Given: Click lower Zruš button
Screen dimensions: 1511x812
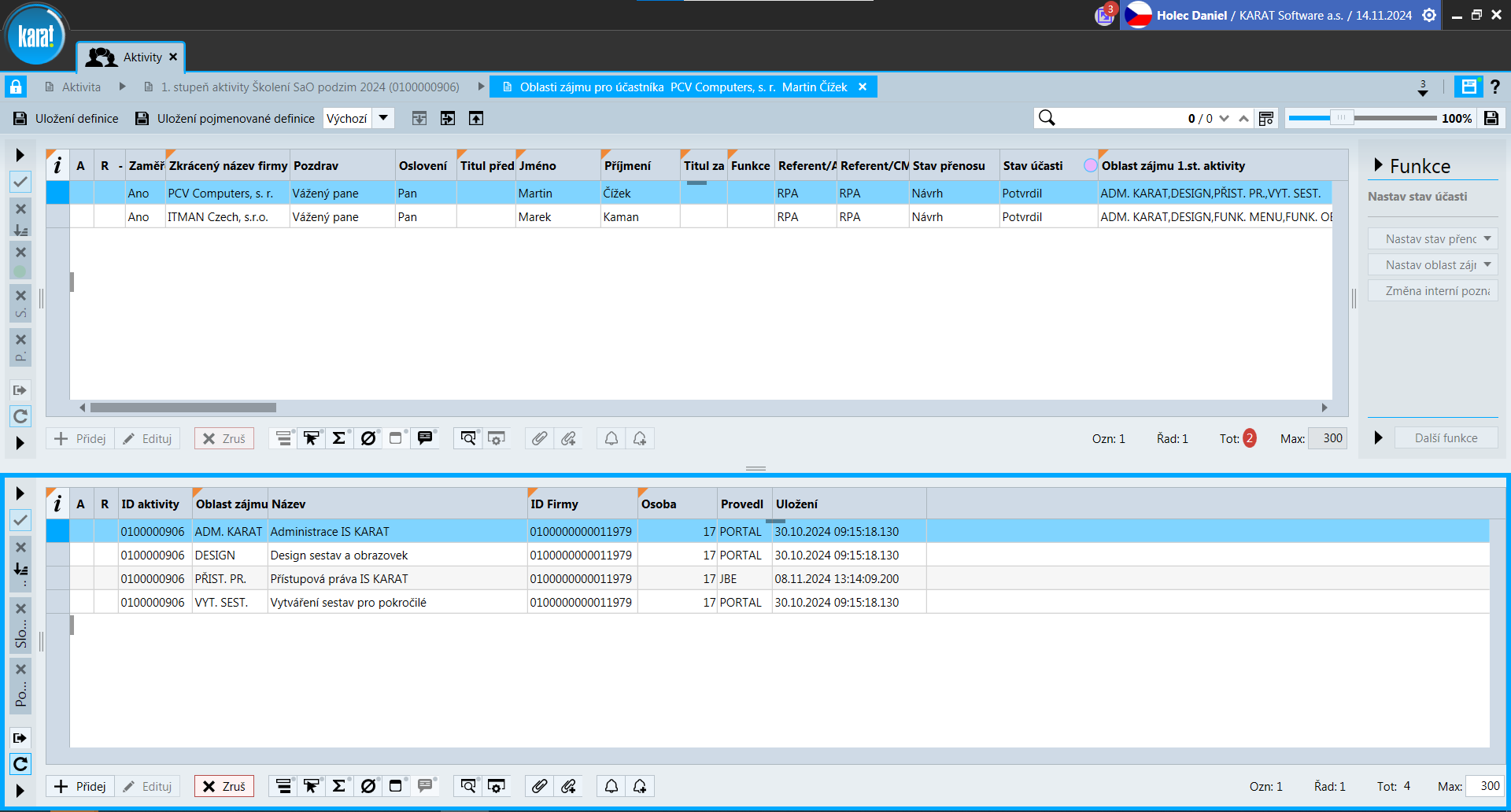Looking at the screenshot, I should [224, 786].
